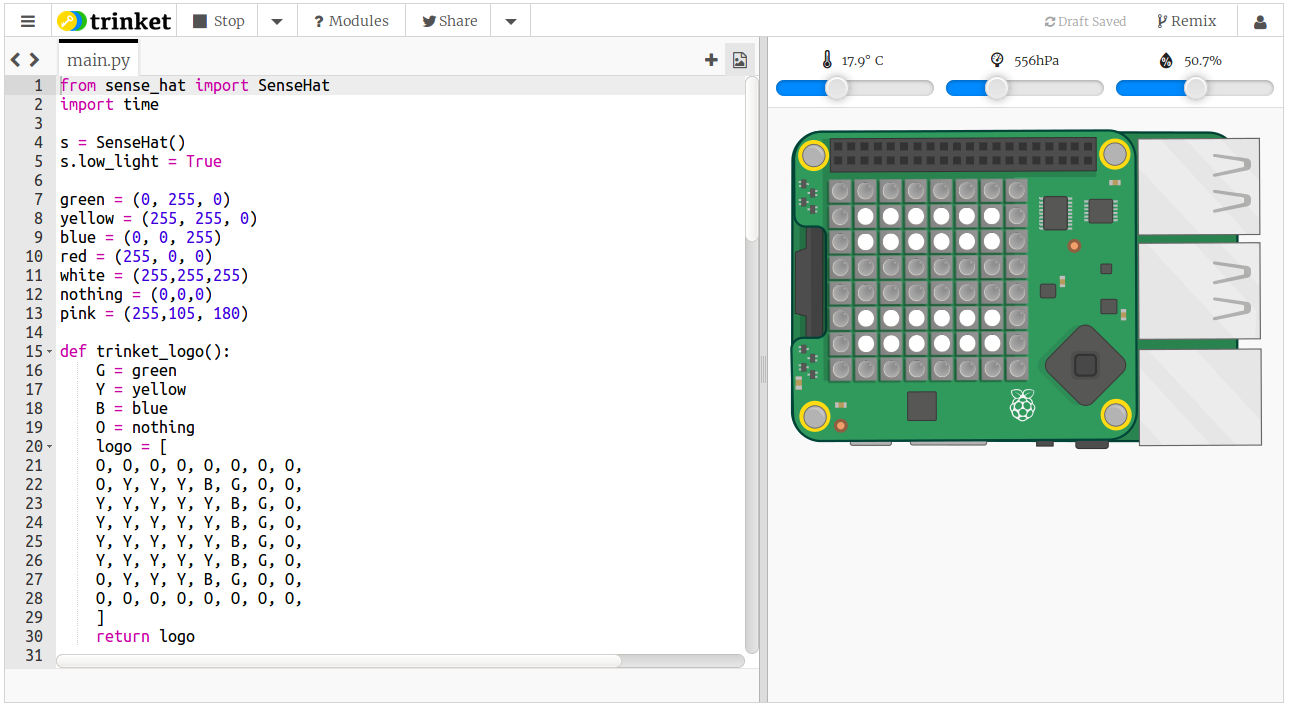Screen dimensions: 1289x708
Task: Click the pressure gauge icon
Action: tap(996, 60)
